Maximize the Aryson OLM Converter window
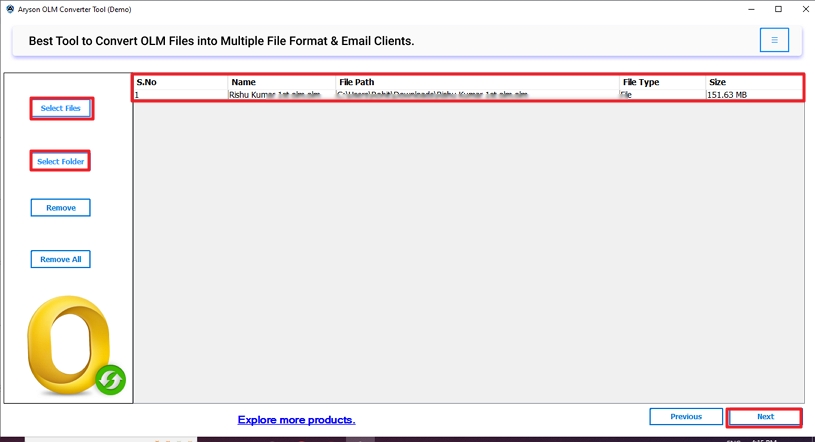The height and width of the screenshot is (442, 815). click(x=778, y=9)
